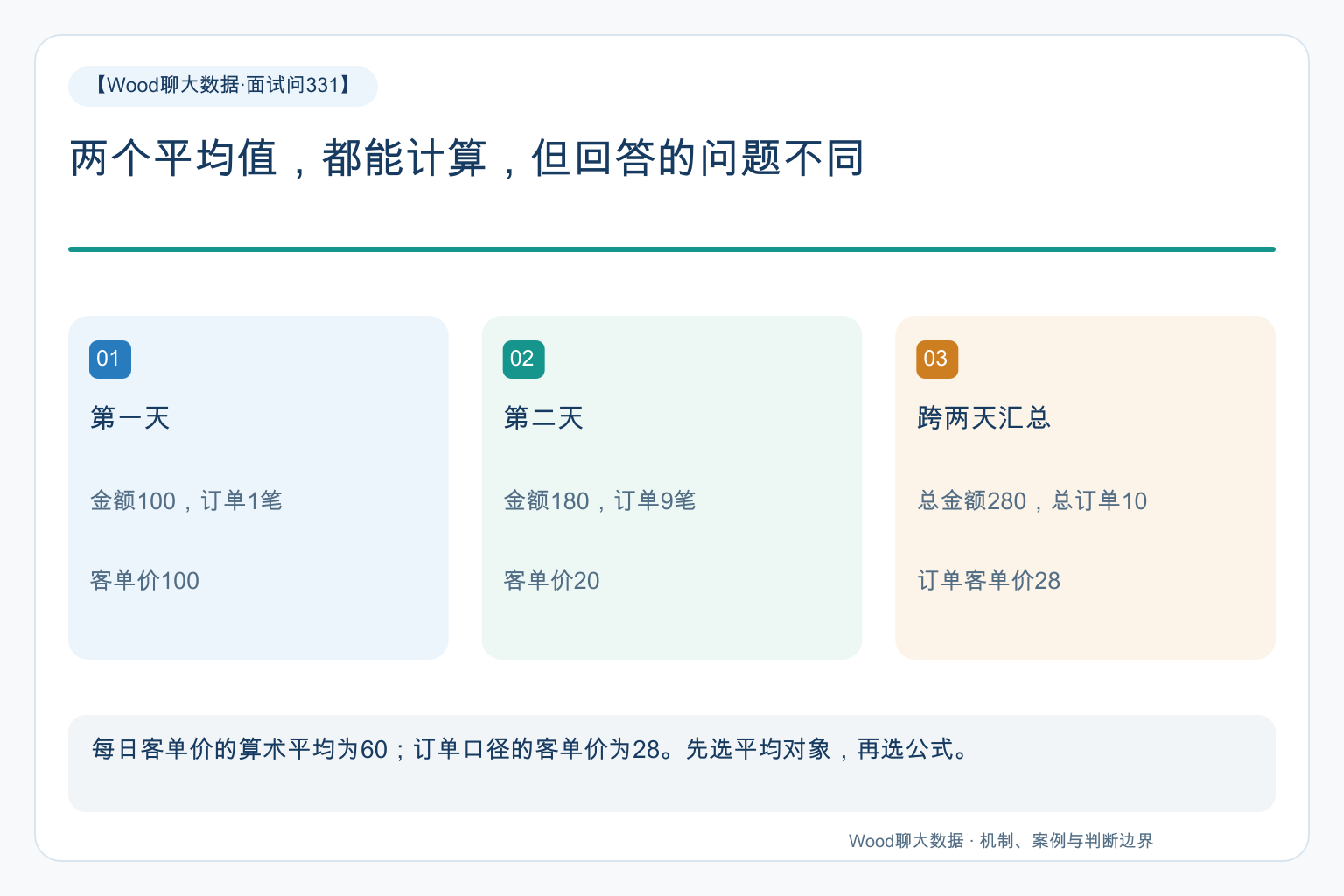Click the text 客单价20

pyautogui.click(x=551, y=580)
